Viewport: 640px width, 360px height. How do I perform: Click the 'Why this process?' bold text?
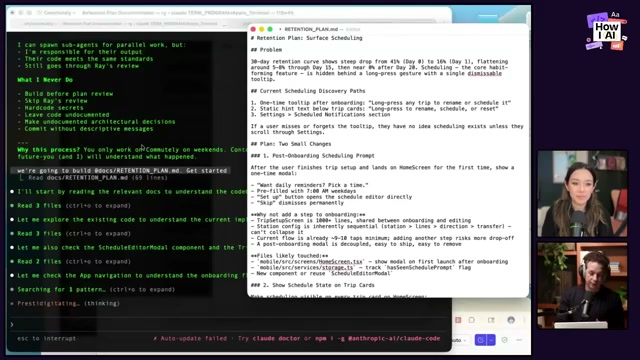[48, 150]
